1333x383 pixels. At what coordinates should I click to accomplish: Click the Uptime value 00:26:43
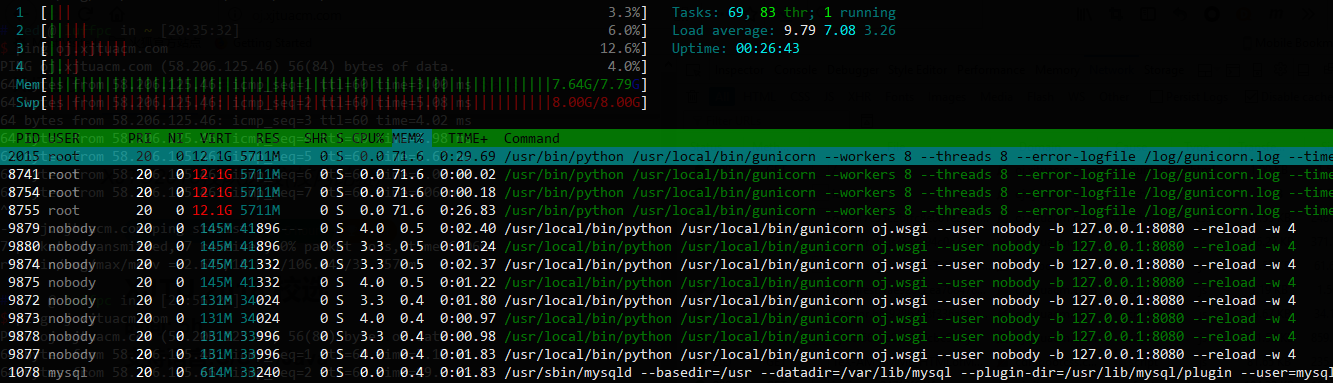click(x=767, y=49)
